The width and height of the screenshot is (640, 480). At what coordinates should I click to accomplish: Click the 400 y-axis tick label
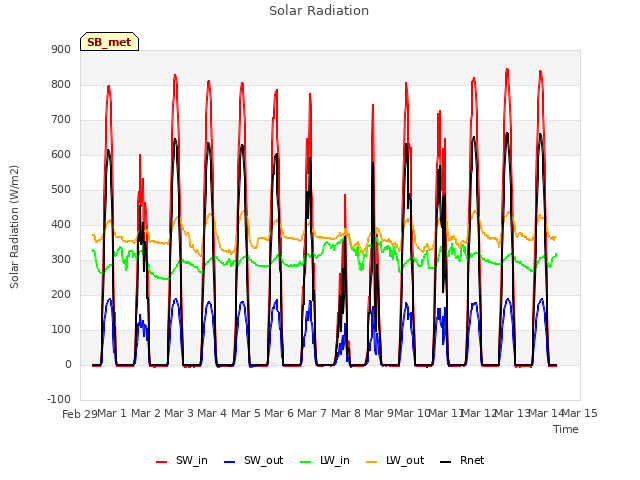(61, 224)
